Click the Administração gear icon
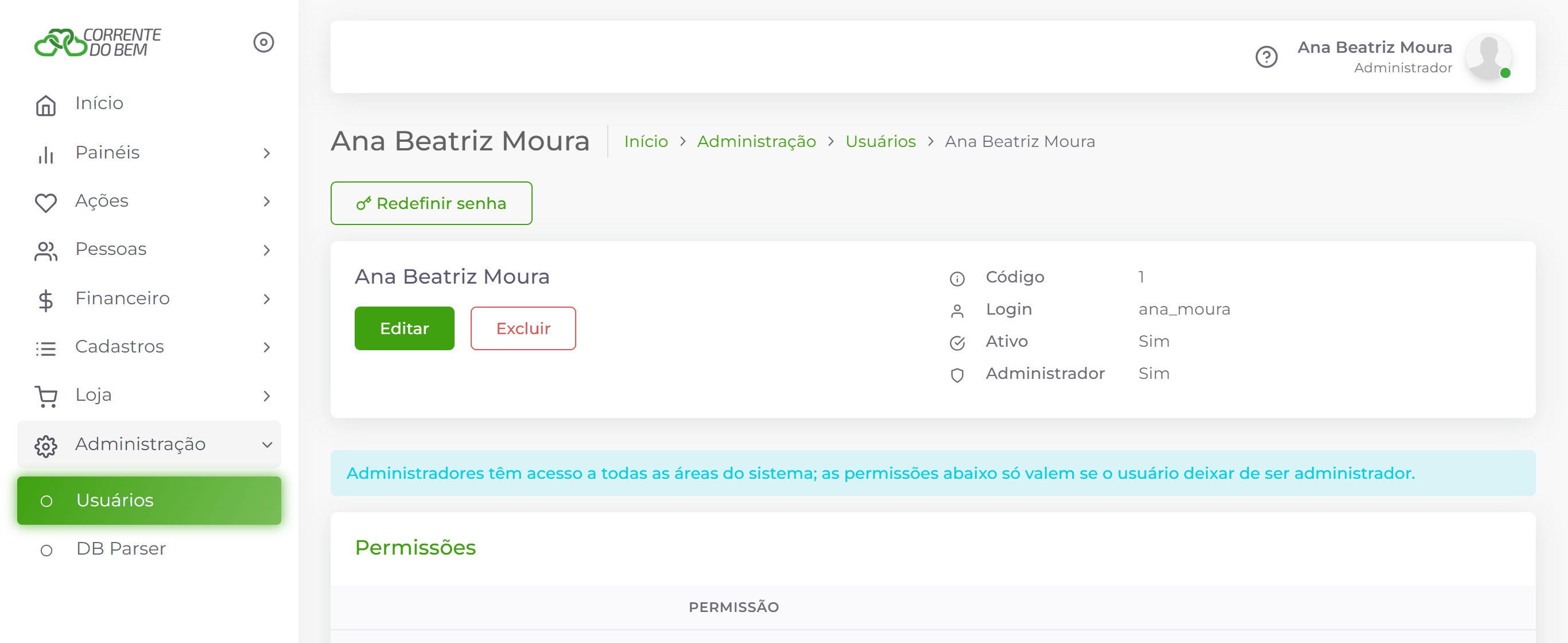The width and height of the screenshot is (1568, 643). point(46,446)
